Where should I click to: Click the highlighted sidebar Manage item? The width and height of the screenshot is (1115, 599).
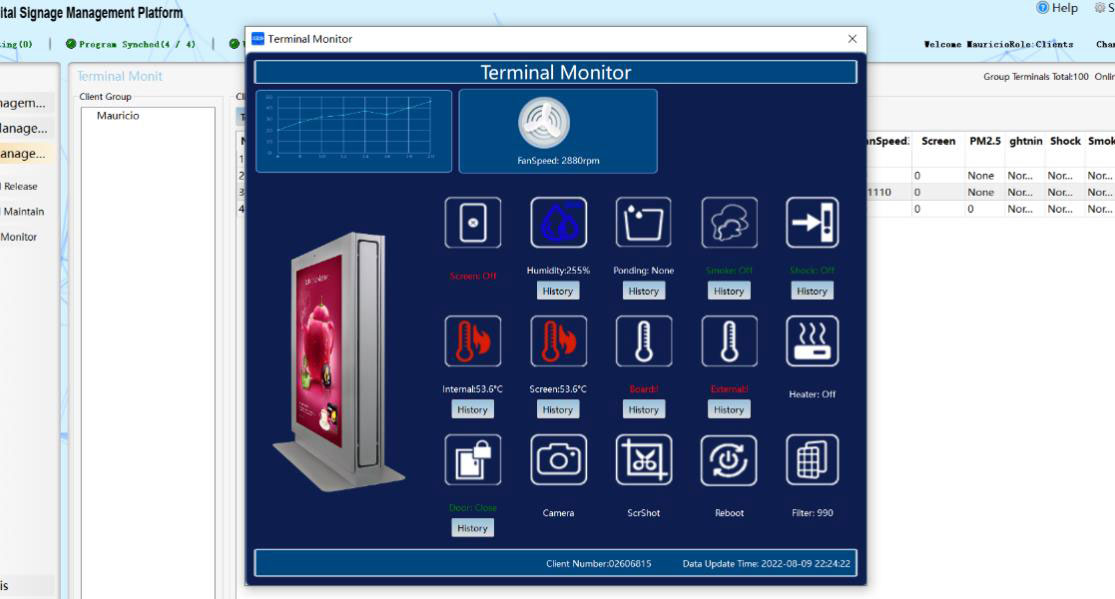pyautogui.click(x=26, y=154)
